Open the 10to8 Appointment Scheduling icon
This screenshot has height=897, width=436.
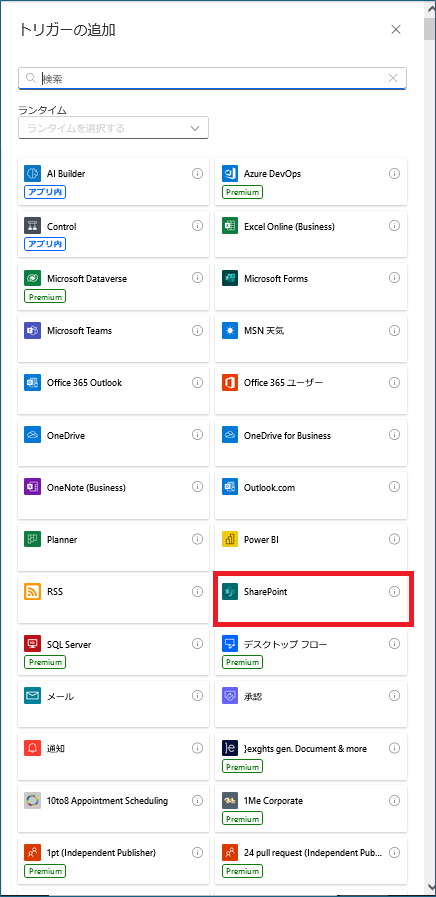33,801
